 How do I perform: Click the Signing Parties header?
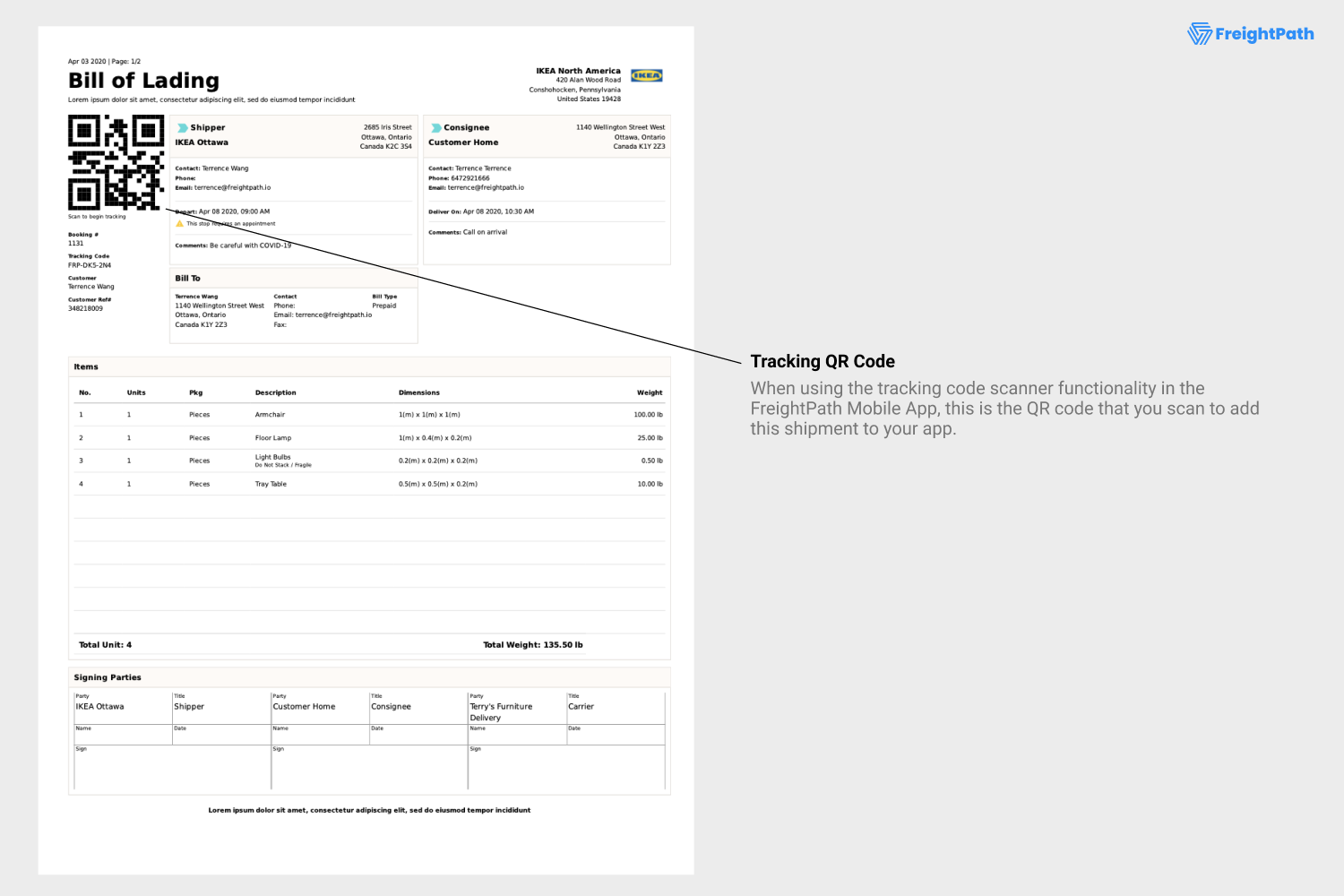[x=369, y=677]
